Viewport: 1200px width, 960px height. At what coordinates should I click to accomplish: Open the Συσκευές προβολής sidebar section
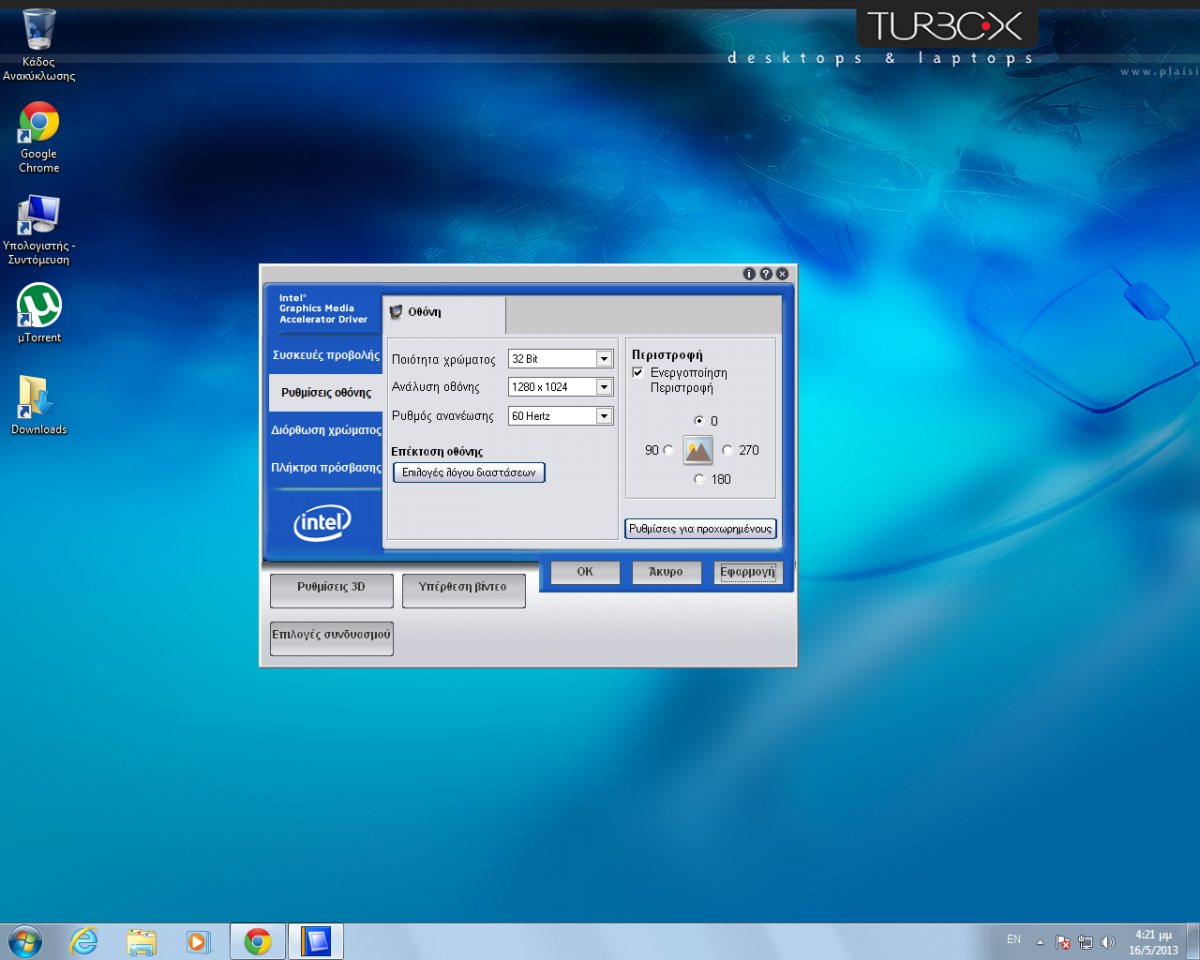tap(326, 355)
